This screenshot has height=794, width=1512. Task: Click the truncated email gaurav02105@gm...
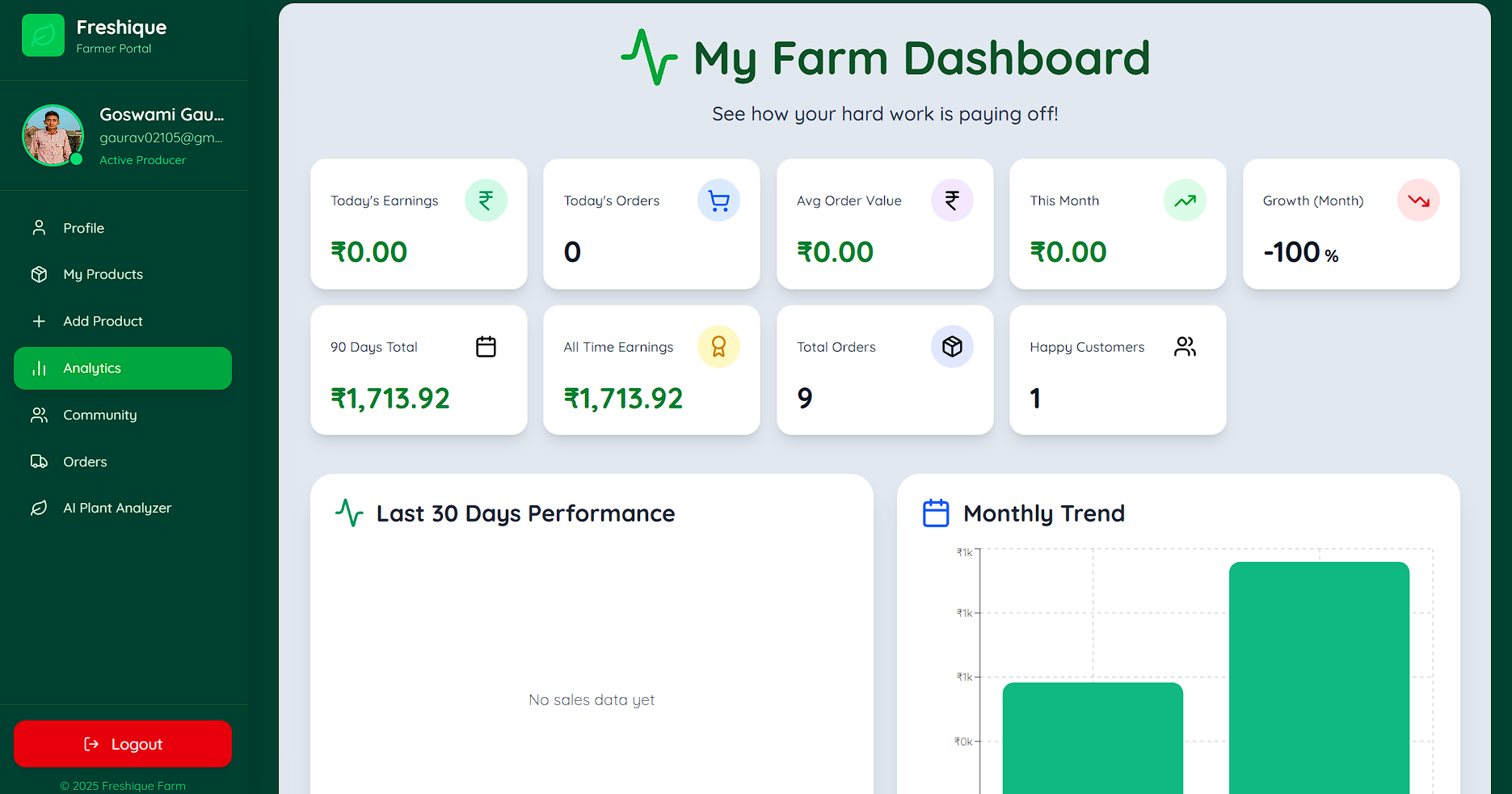[x=161, y=137]
